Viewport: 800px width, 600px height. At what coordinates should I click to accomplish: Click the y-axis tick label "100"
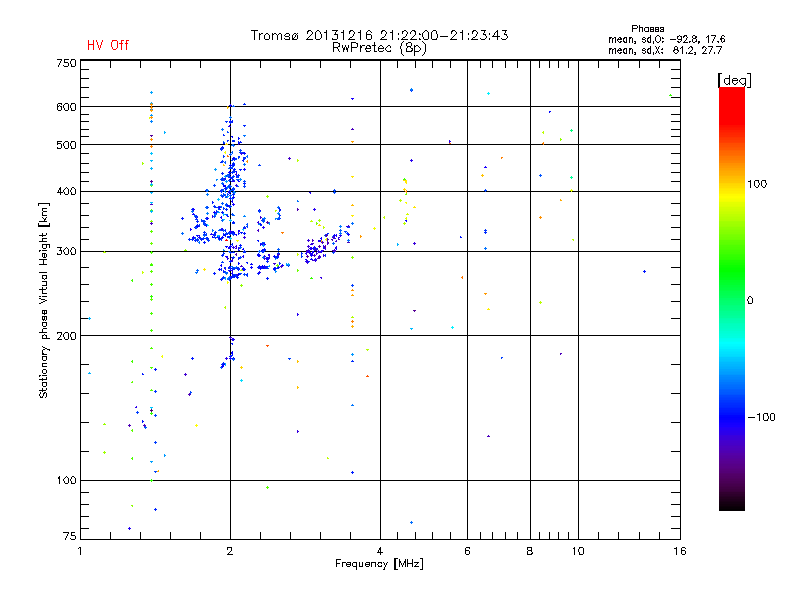[x=66, y=480]
